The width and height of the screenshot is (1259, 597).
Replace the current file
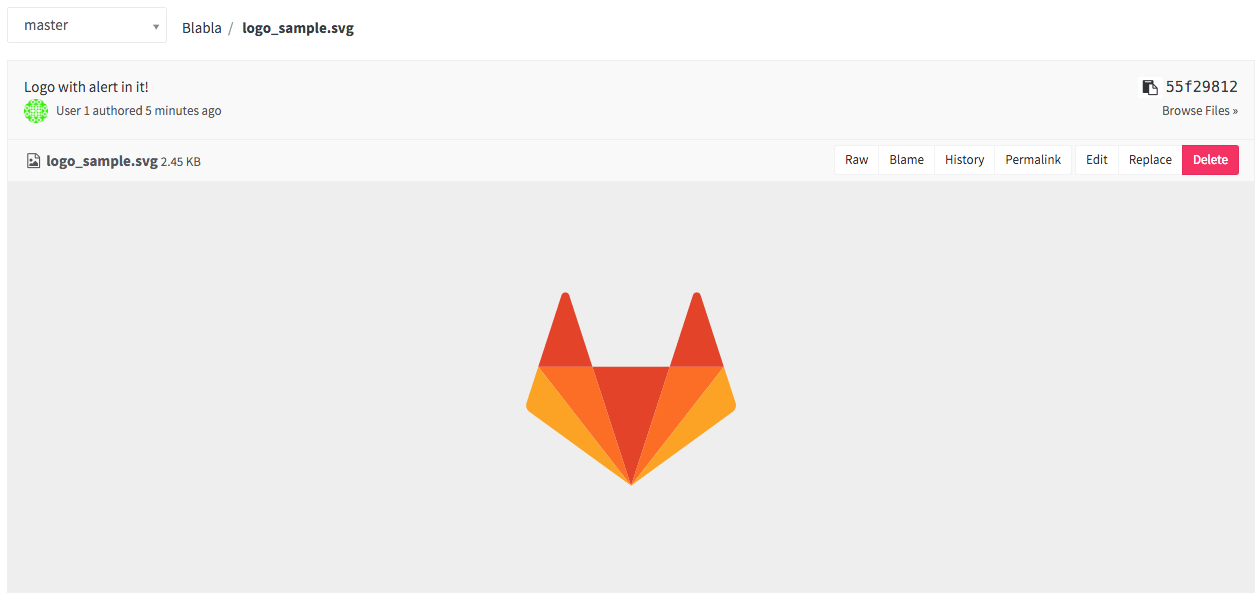(1149, 159)
